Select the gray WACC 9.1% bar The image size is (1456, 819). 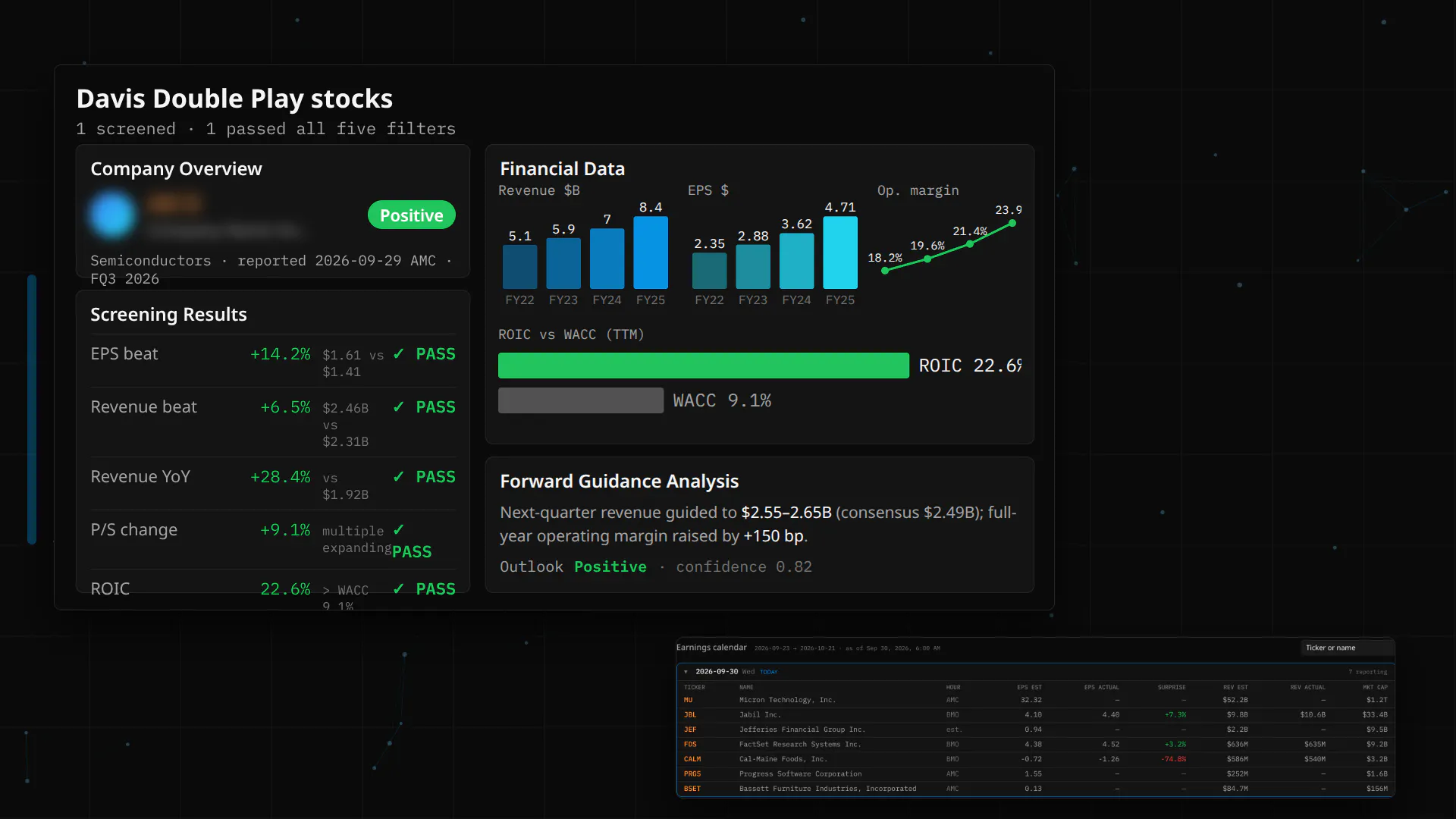(580, 400)
